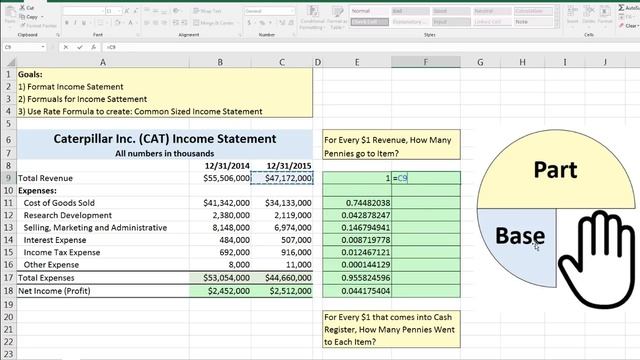Cancel entry with formula bar X icon
This screenshot has width=640, height=360.
pyautogui.click(x=66, y=47)
